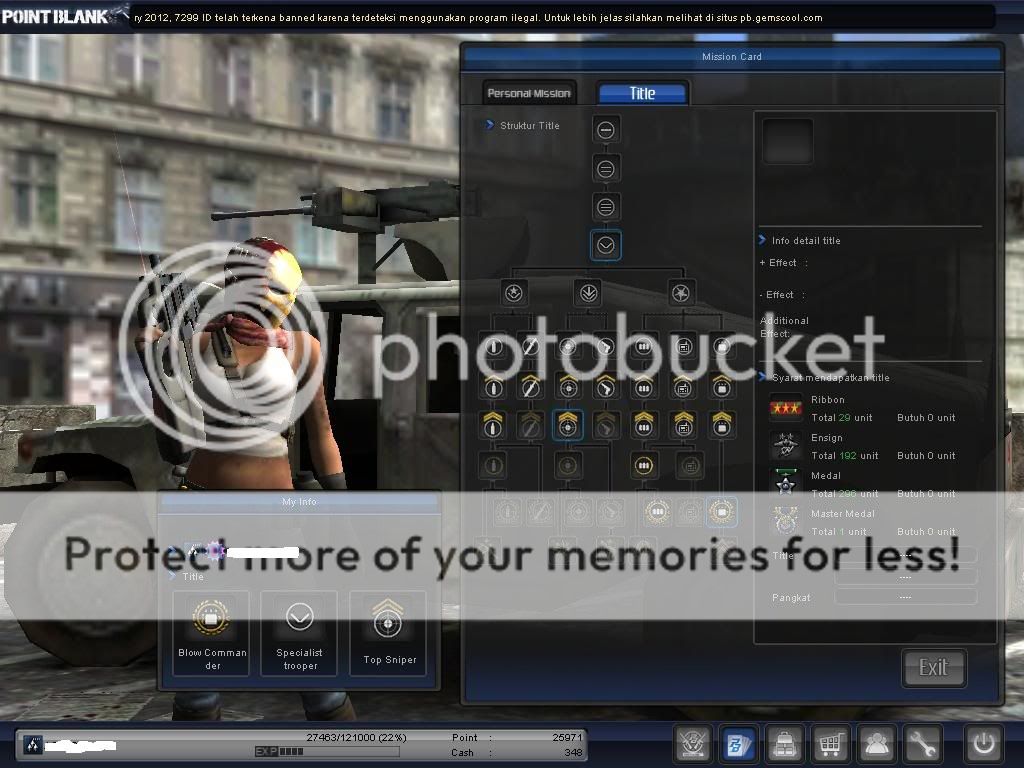The image size is (1024, 768).
Task: Open the community people icon
Action: click(876, 743)
